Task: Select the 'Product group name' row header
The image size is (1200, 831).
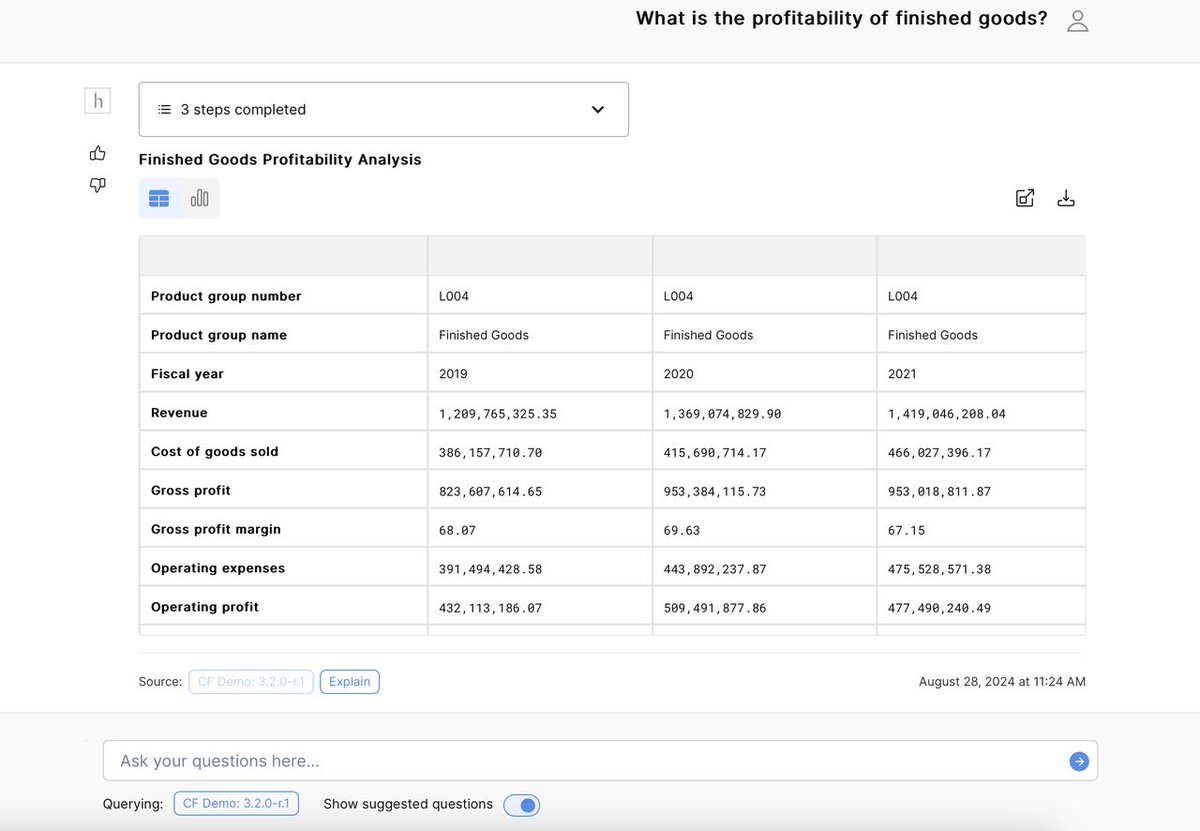Action: point(219,335)
